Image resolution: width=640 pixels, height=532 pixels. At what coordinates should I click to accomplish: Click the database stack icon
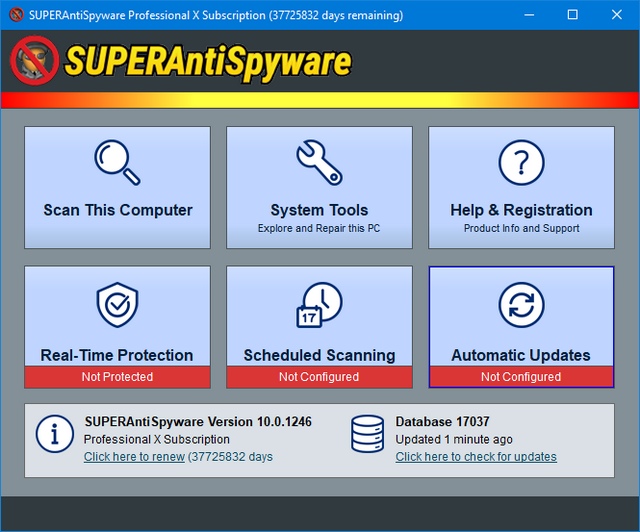pyautogui.click(x=368, y=433)
